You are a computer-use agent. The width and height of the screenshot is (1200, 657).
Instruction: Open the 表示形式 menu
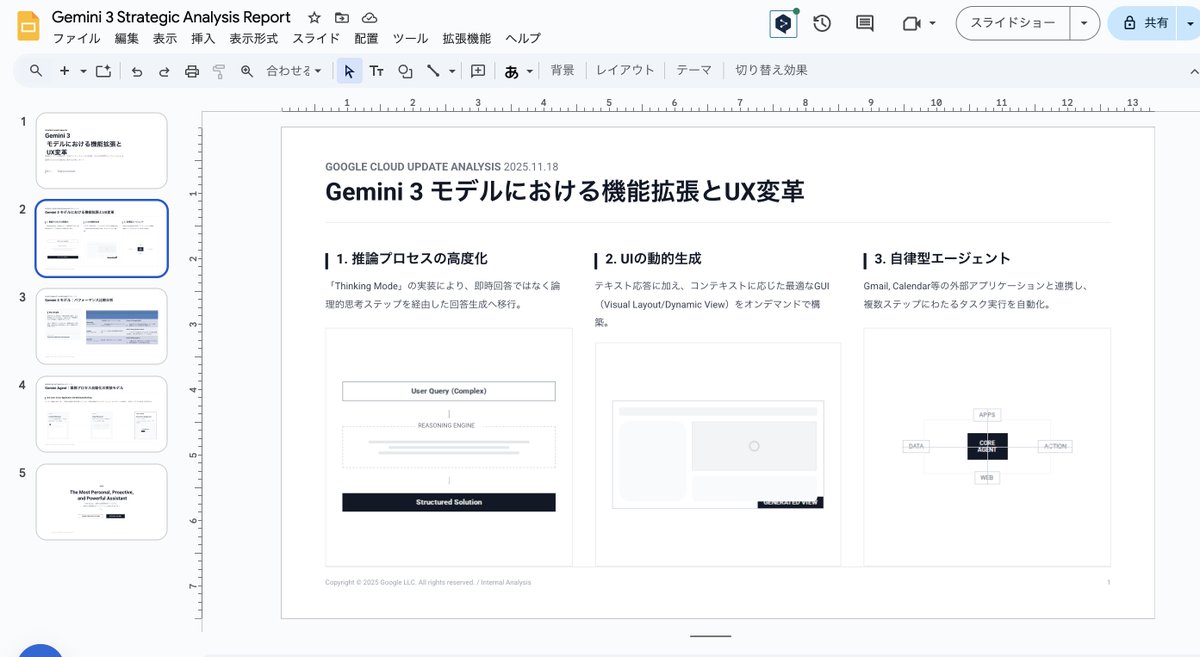point(254,39)
